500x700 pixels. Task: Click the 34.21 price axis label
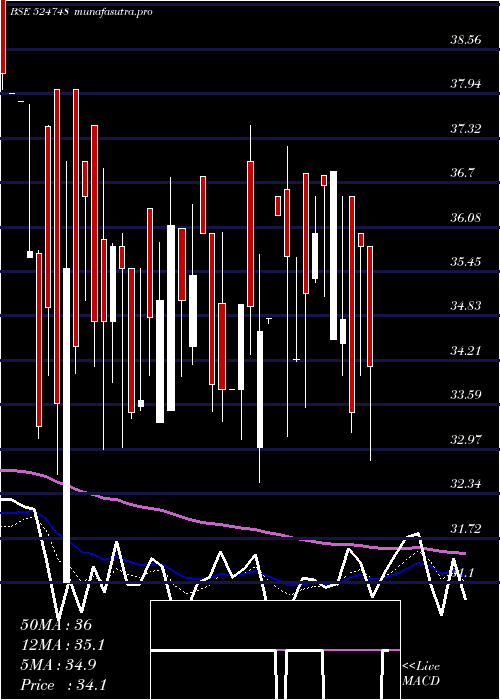466,351
